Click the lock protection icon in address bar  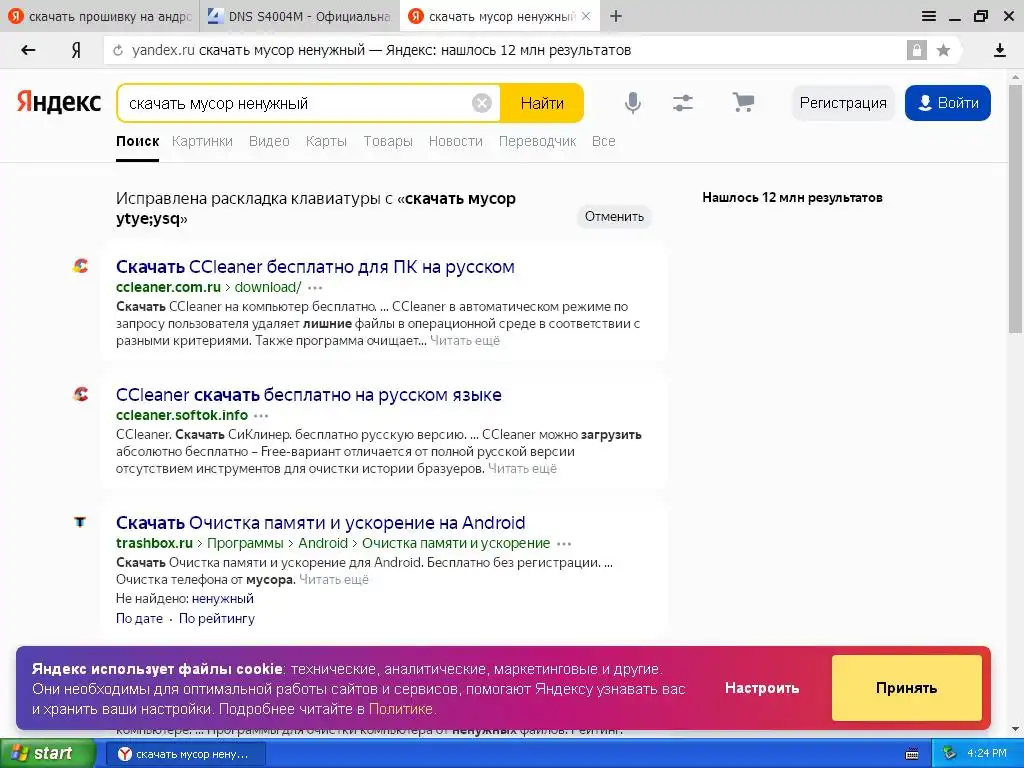[916, 50]
